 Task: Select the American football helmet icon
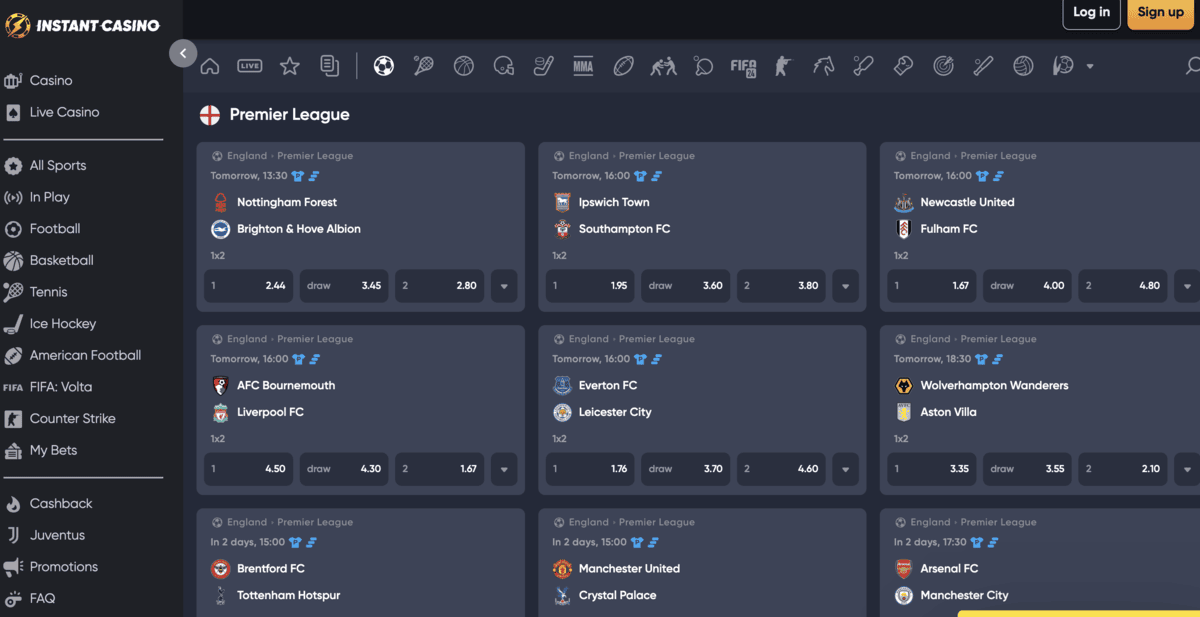tap(503, 66)
